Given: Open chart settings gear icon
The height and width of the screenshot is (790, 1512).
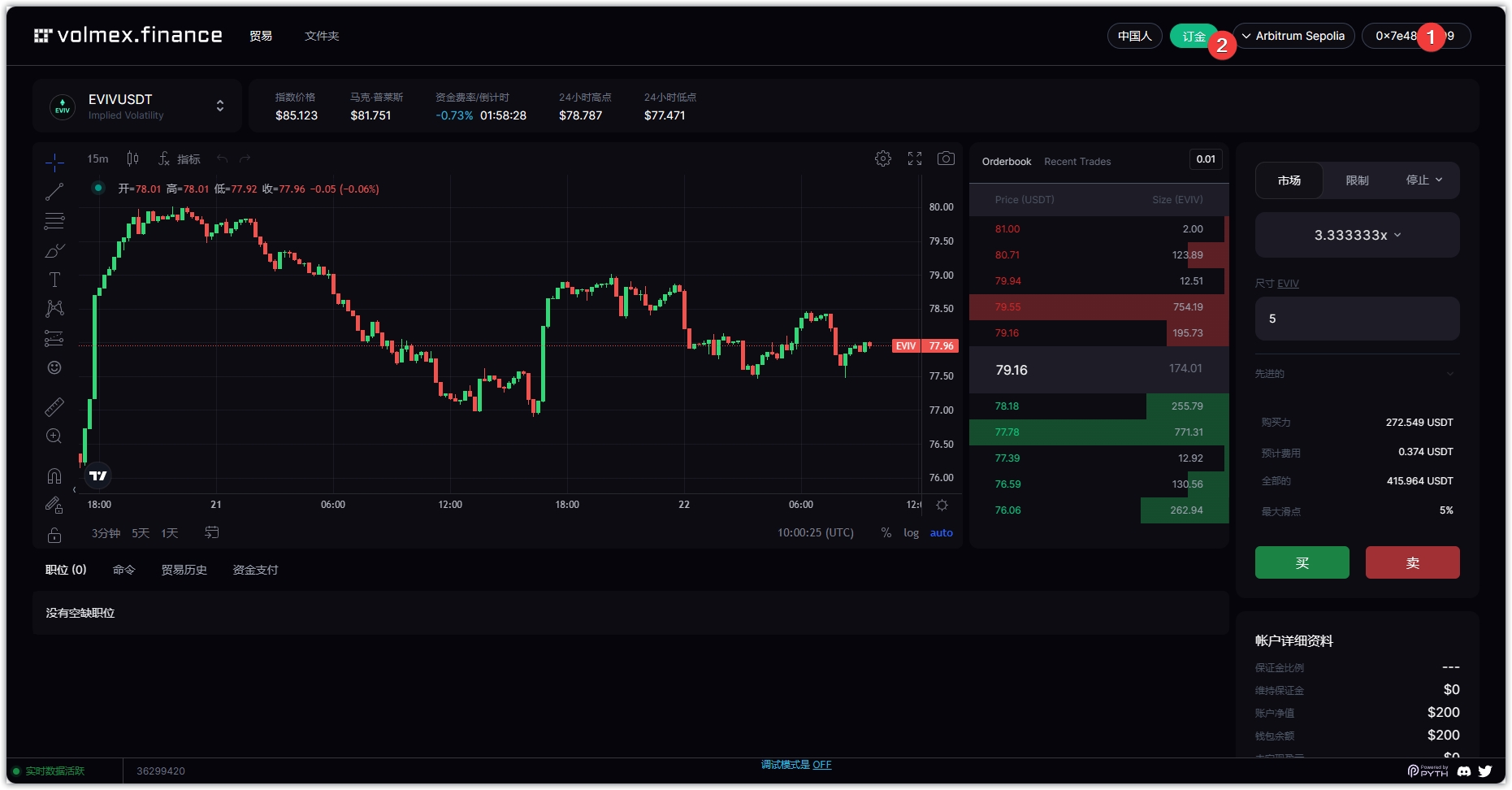Looking at the screenshot, I should 883,158.
